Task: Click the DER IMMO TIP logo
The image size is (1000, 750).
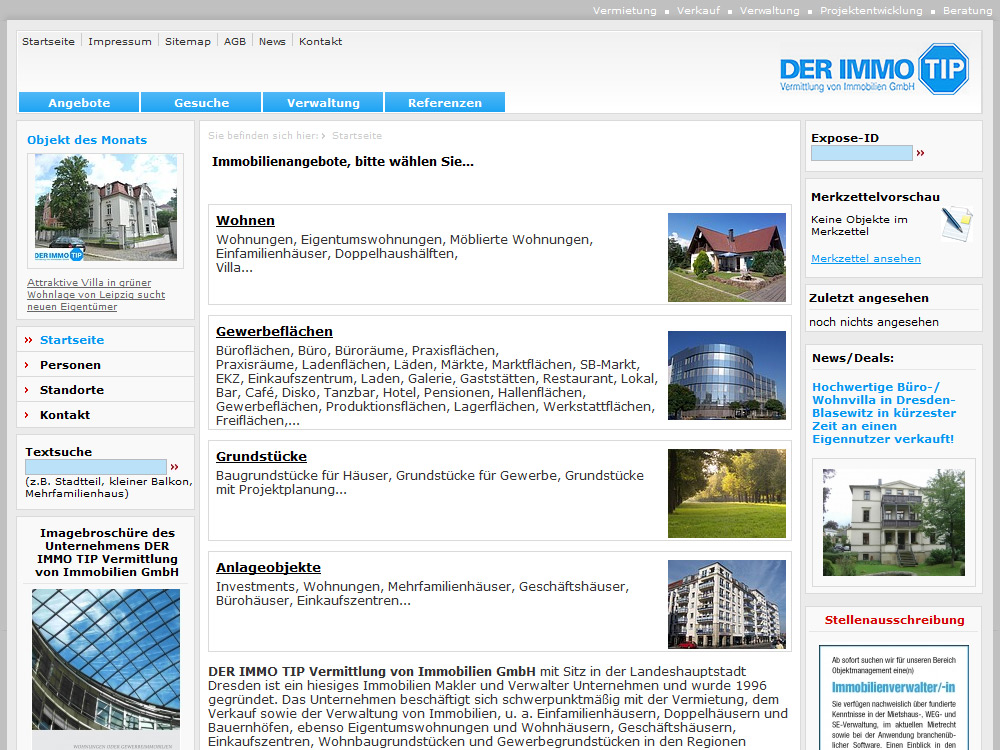Action: (874, 69)
